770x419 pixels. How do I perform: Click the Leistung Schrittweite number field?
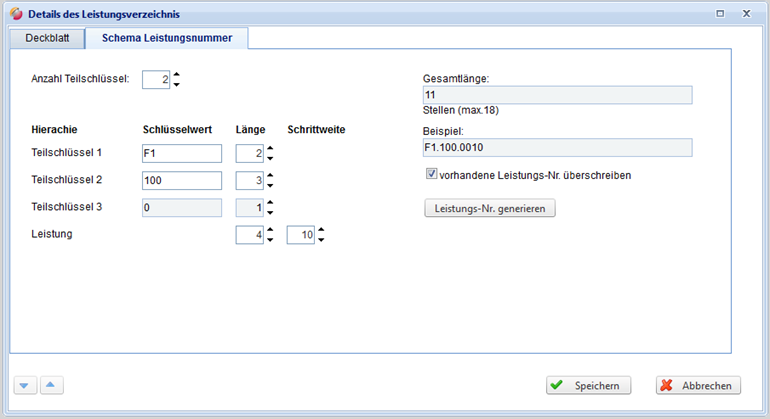pyautogui.click(x=300, y=235)
